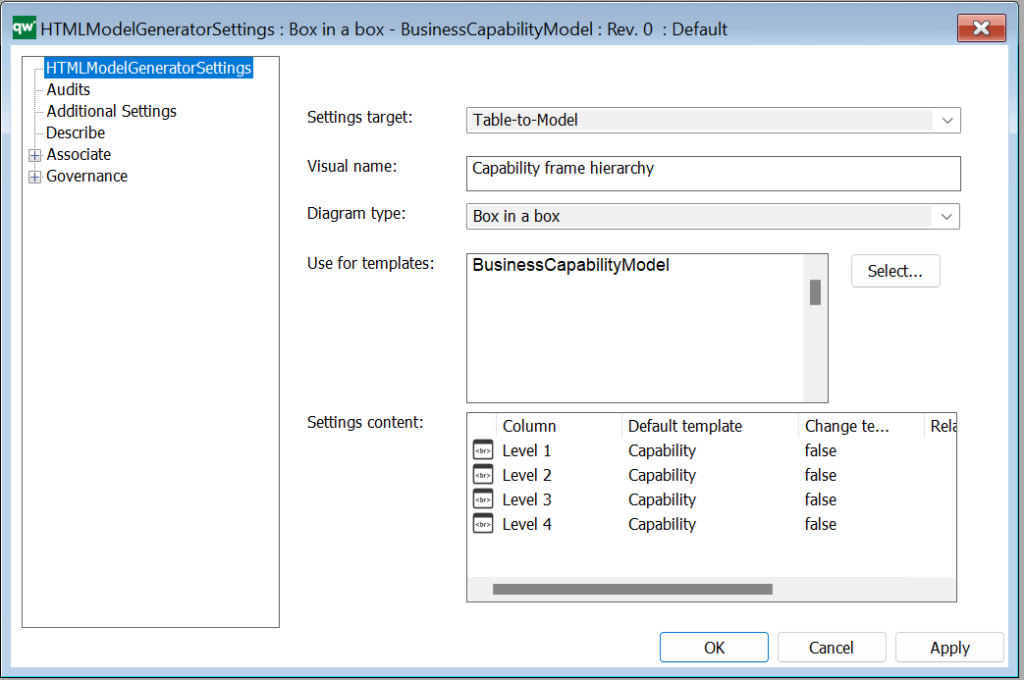The height and width of the screenshot is (680, 1024).
Task: Expand the Associate tree node
Action: click(35, 154)
